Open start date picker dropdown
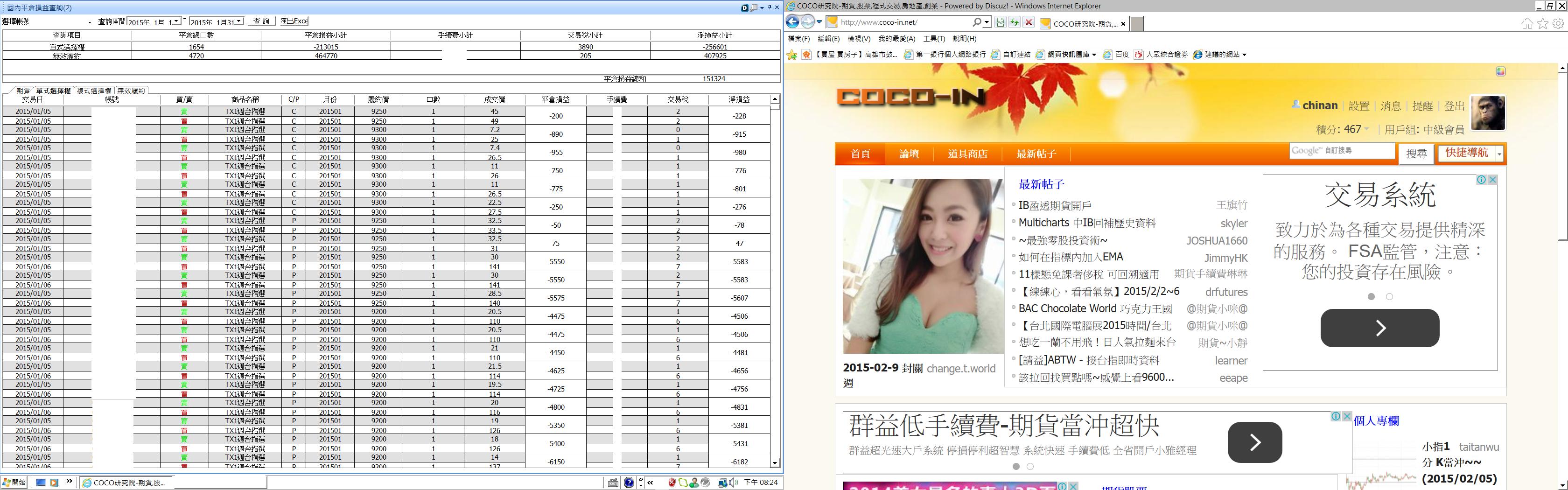Screen dimensions: 1568x490 point(176,21)
